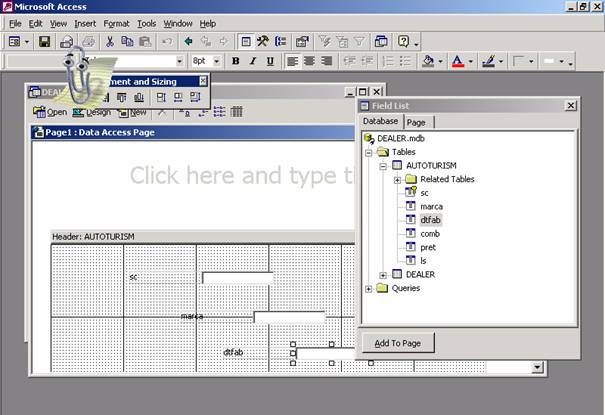Click the sc key field in the field list
605x415 pixels.
tap(424, 192)
